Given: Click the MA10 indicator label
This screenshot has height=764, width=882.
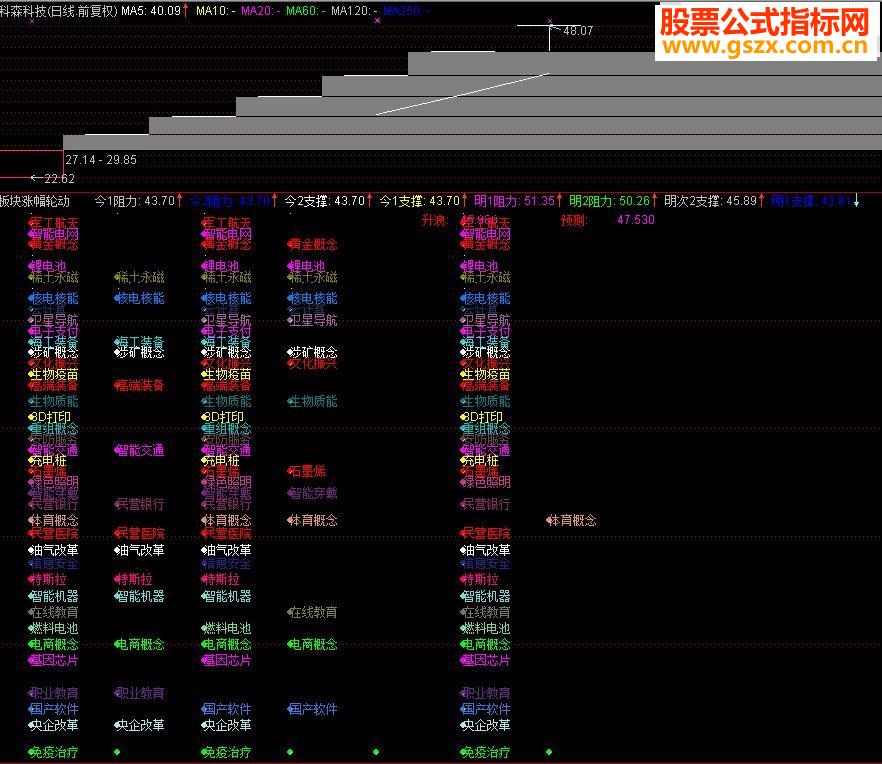Looking at the screenshot, I should pos(215,11).
